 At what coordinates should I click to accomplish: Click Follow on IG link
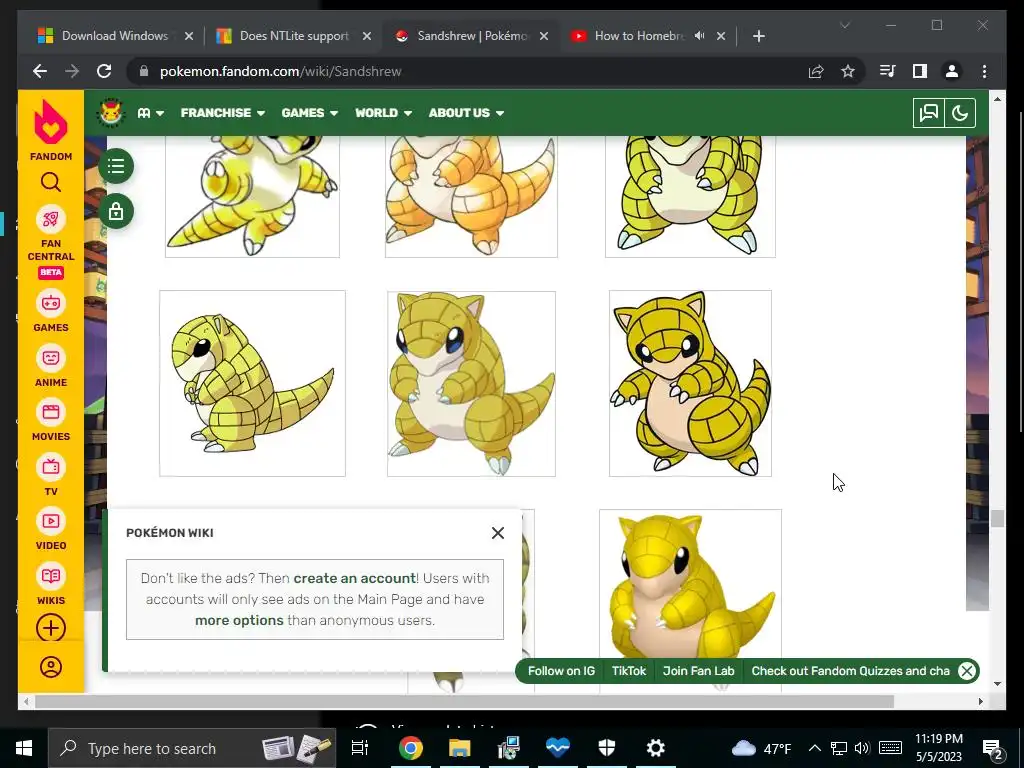(561, 671)
